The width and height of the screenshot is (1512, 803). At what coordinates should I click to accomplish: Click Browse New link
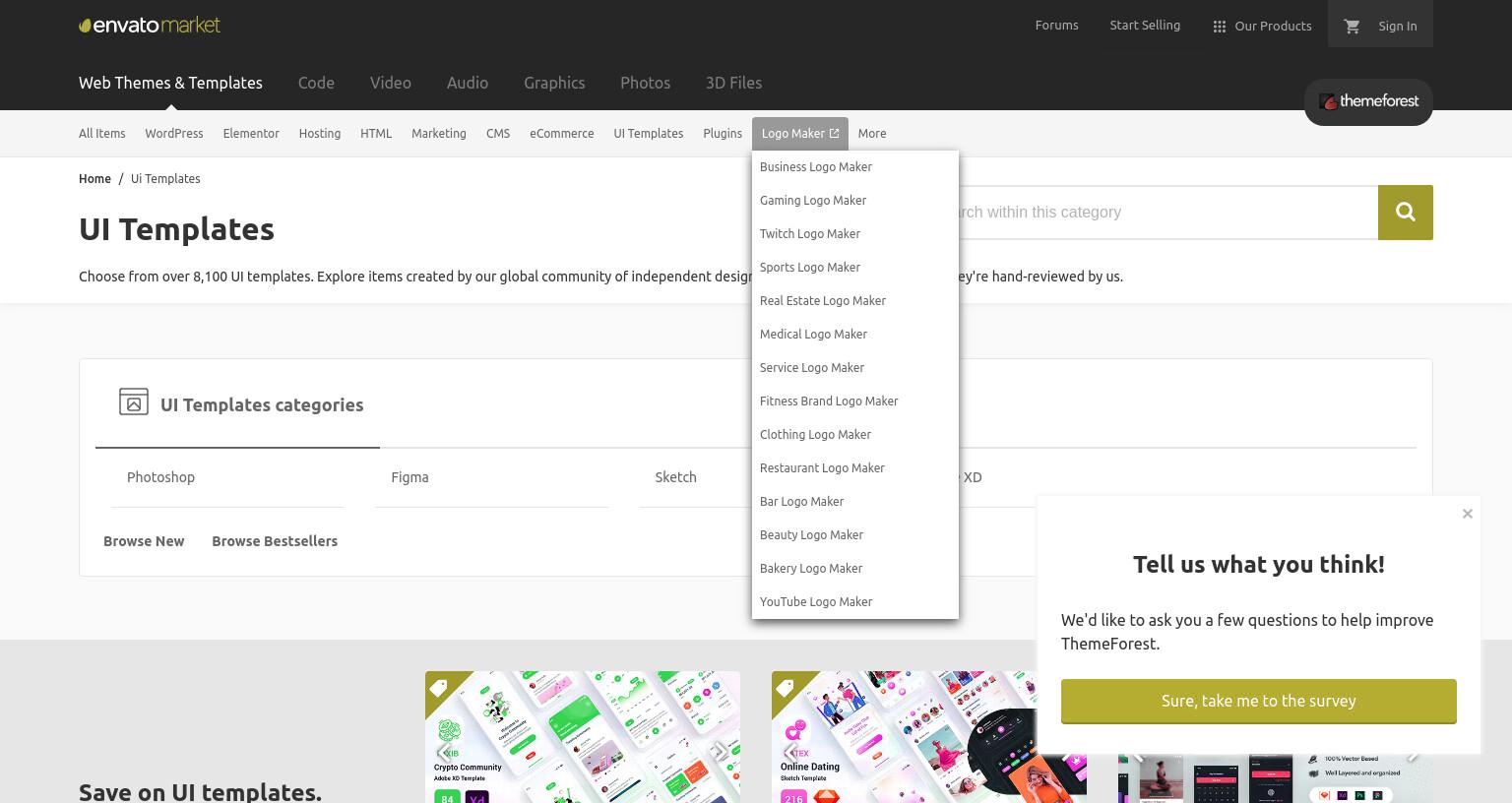(x=144, y=541)
